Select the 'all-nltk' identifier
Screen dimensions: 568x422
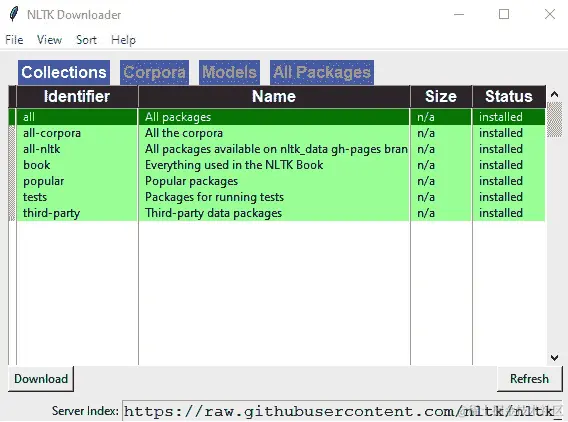41,149
